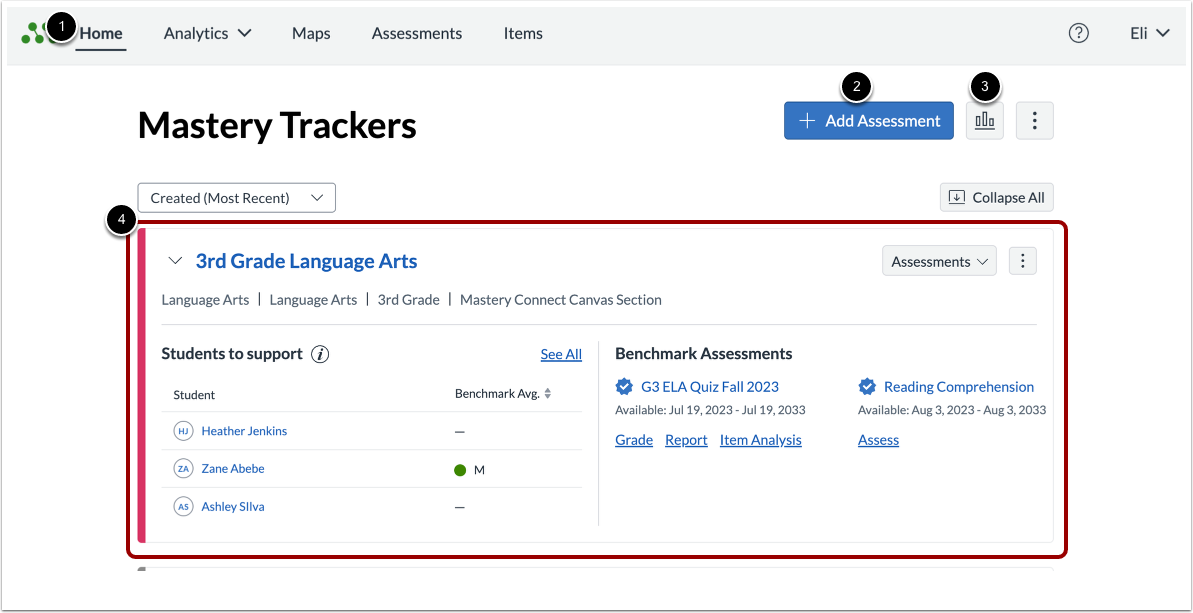Open the Analytics menu
The height and width of the screenshot is (613, 1193).
[207, 33]
